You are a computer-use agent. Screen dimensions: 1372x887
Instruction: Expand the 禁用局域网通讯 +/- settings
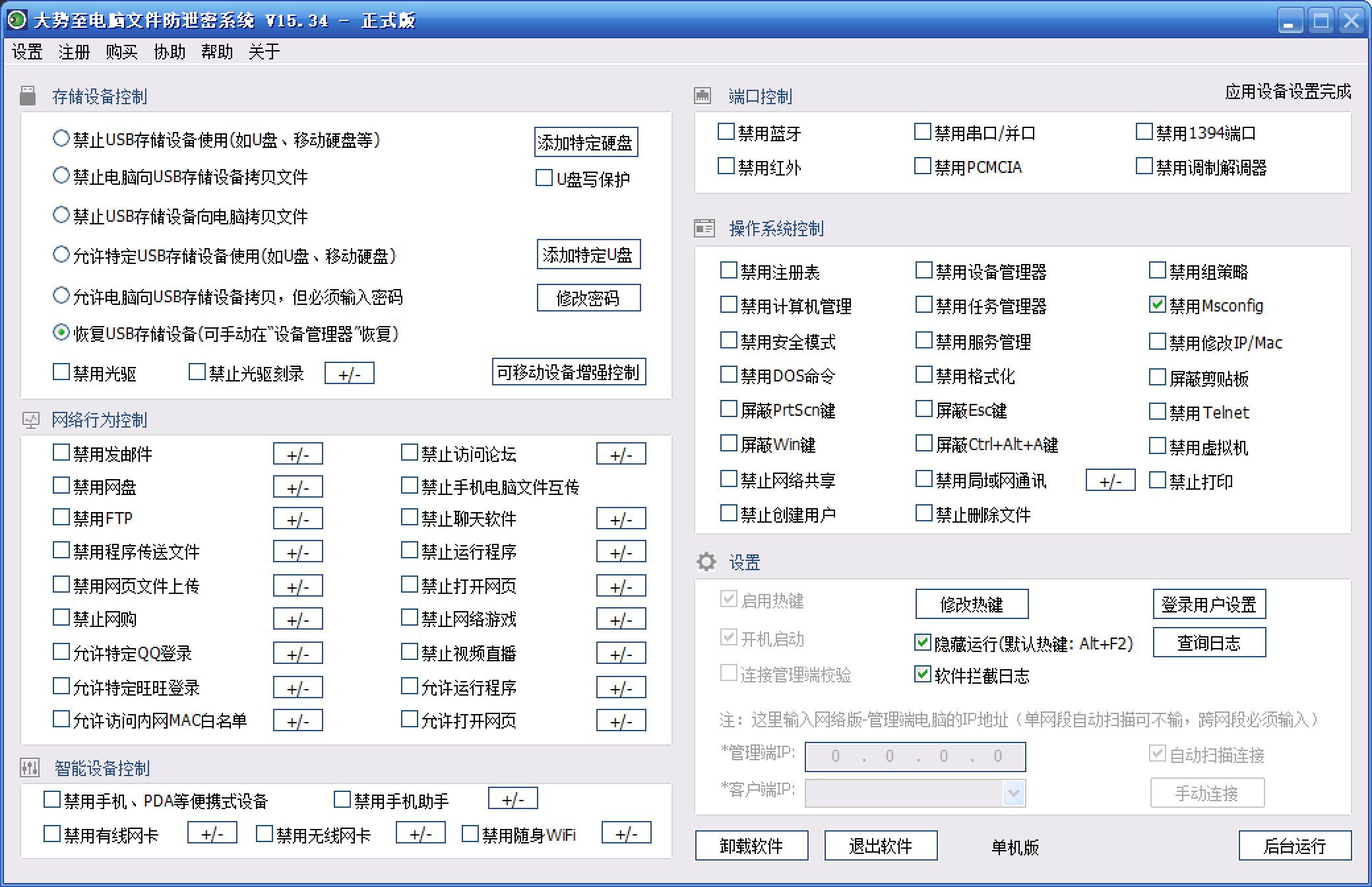pyautogui.click(x=1110, y=480)
